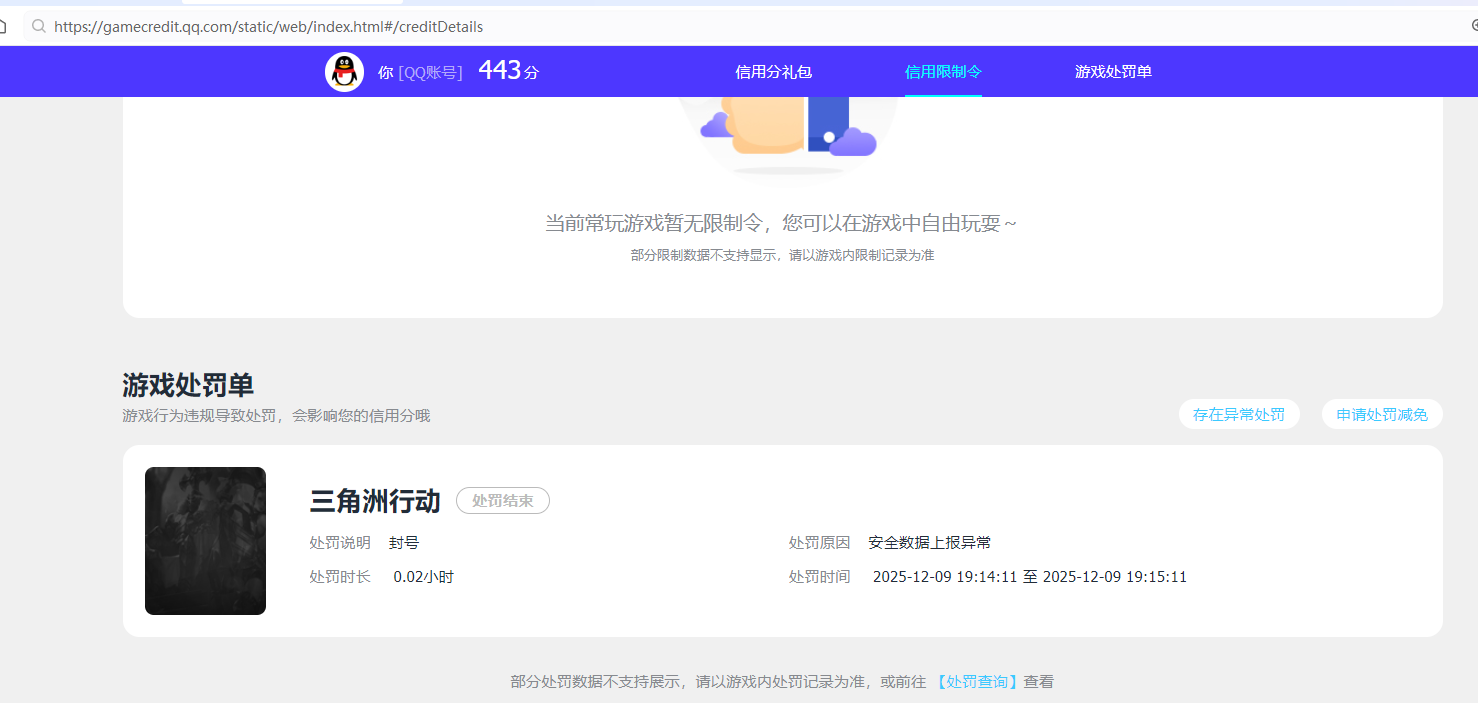The image size is (1478, 703).
Task: Open the 信用限制令 section
Action: tap(942, 71)
